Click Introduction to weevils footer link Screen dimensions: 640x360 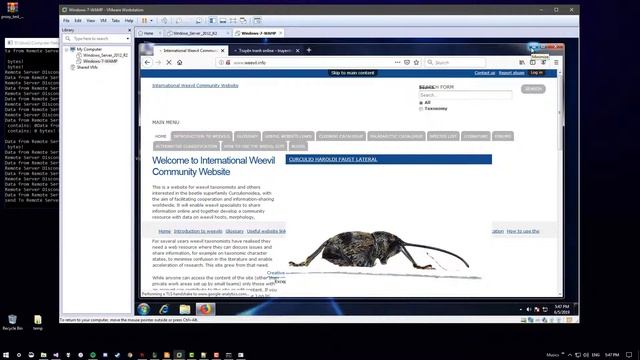tap(198, 231)
